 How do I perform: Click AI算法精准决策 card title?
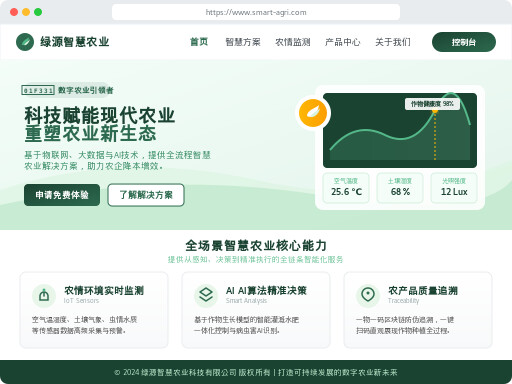pos(266,290)
